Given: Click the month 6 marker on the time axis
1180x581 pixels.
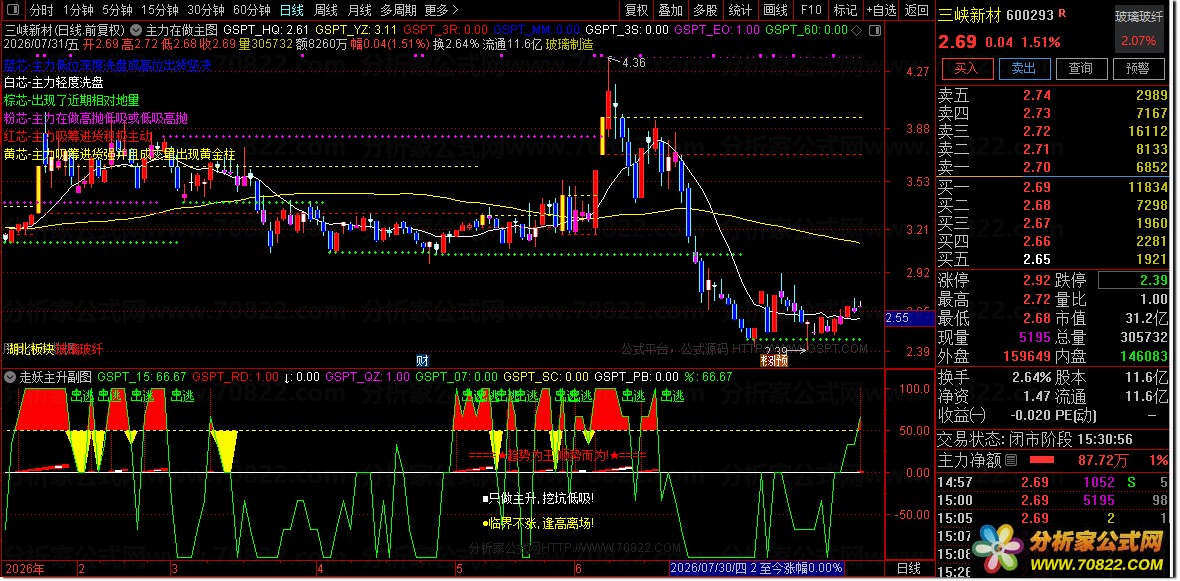Looking at the screenshot, I should coord(578,567).
